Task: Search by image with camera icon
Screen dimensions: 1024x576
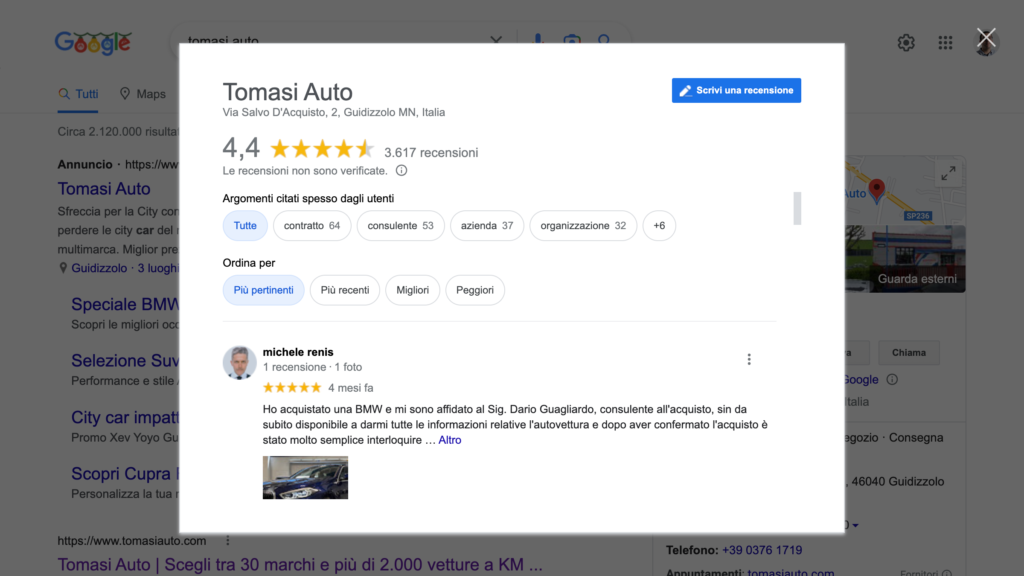Action: [571, 40]
